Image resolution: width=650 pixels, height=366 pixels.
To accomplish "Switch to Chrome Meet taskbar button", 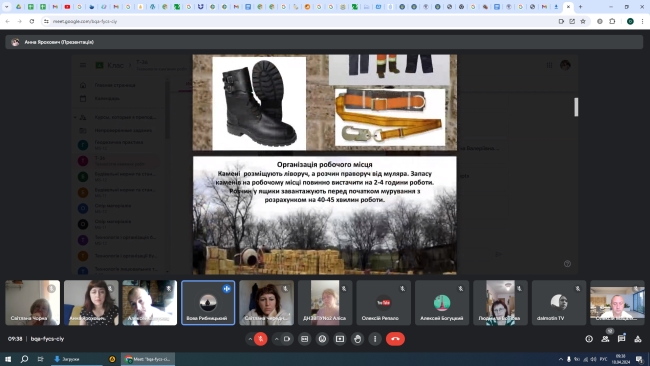I will coord(148,359).
